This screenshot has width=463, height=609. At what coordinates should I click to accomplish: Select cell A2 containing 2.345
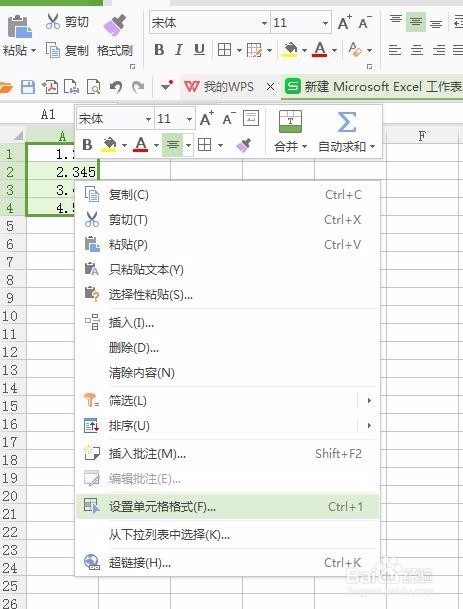pos(62,172)
